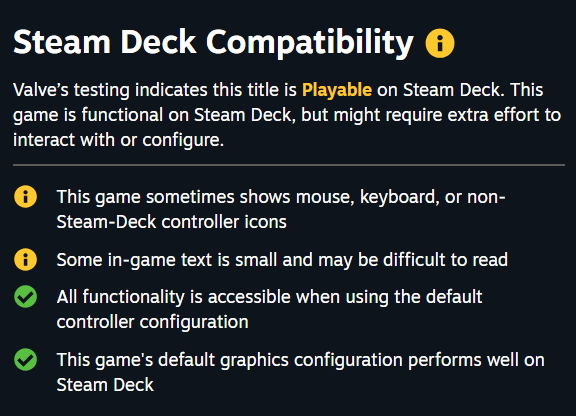
Task: Click the default graphics configuration performance statement
Action: point(300,372)
